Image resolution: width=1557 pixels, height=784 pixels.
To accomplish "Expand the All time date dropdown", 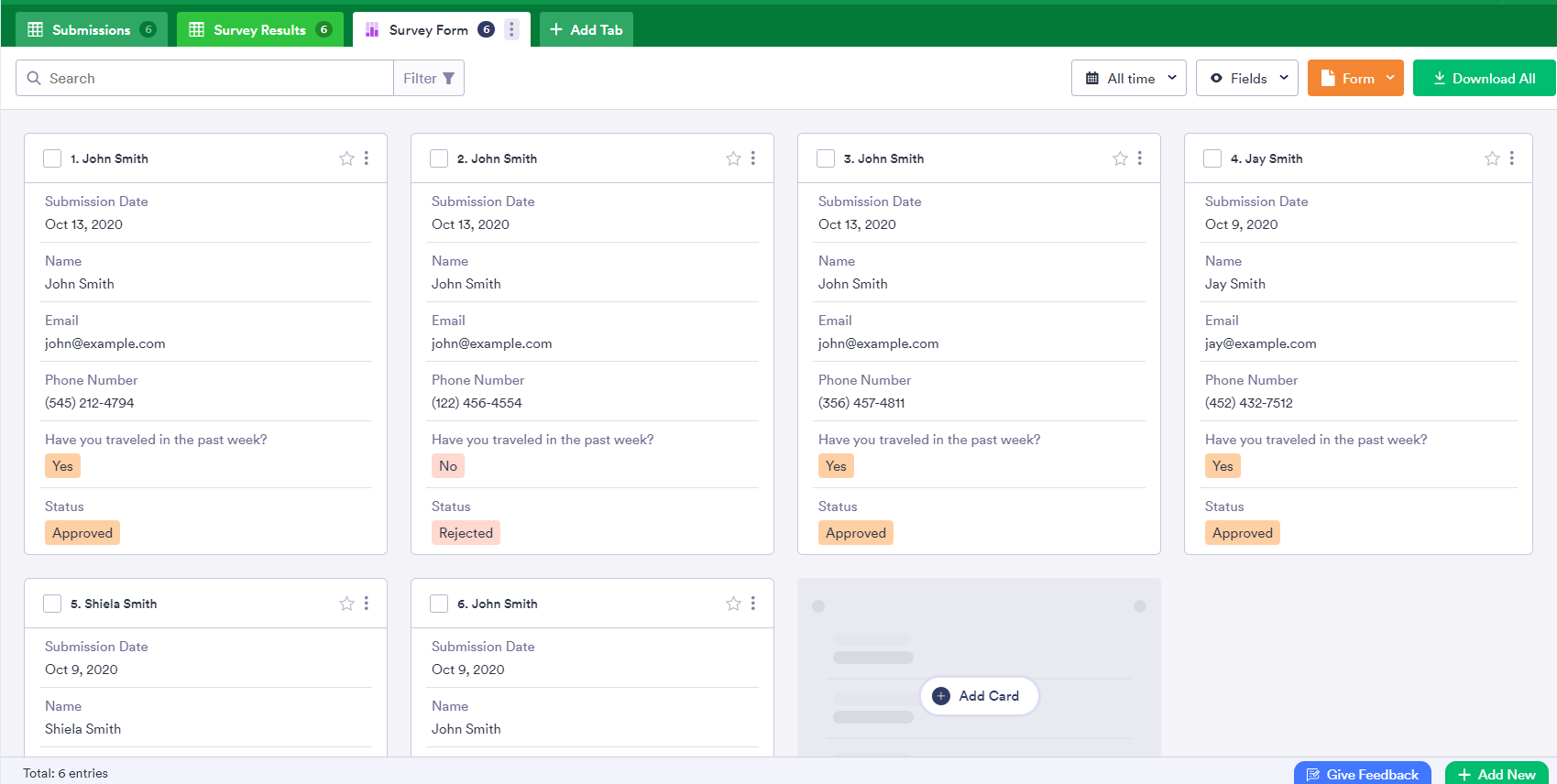I will [1129, 79].
